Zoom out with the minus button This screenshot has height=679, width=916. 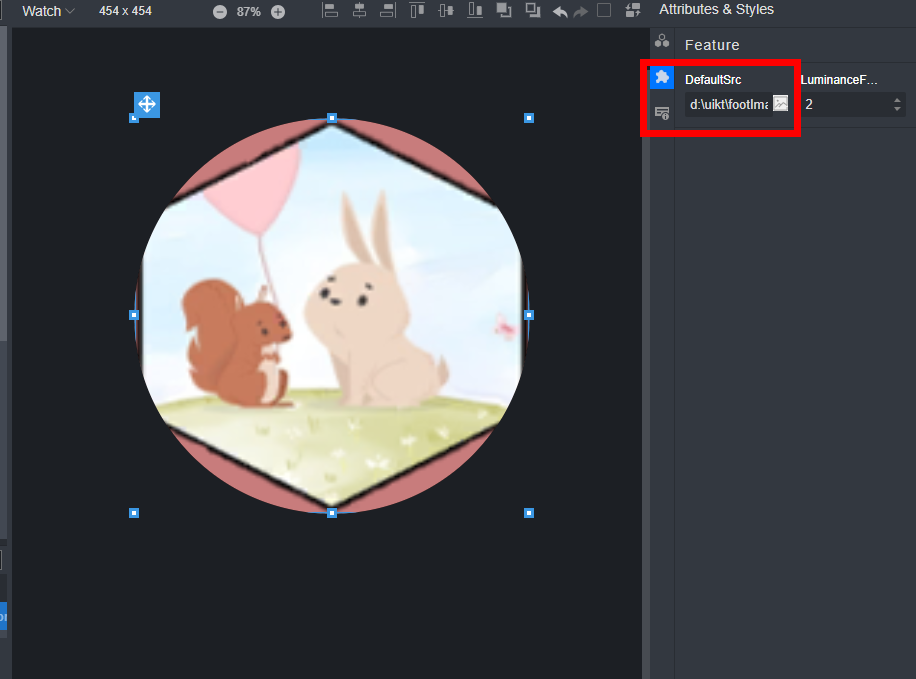point(220,12)
